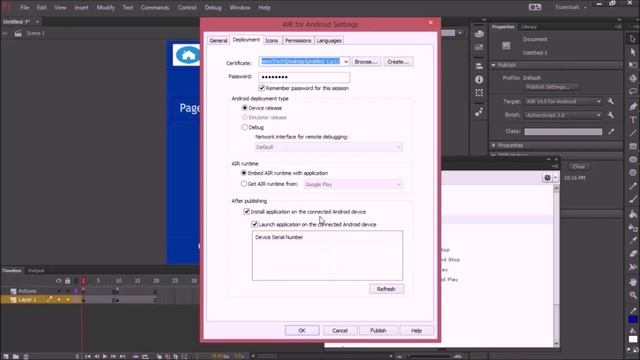This screenshot has width=640, height=360.
Task: Open the Commands menu
Action: coord(155,7)
